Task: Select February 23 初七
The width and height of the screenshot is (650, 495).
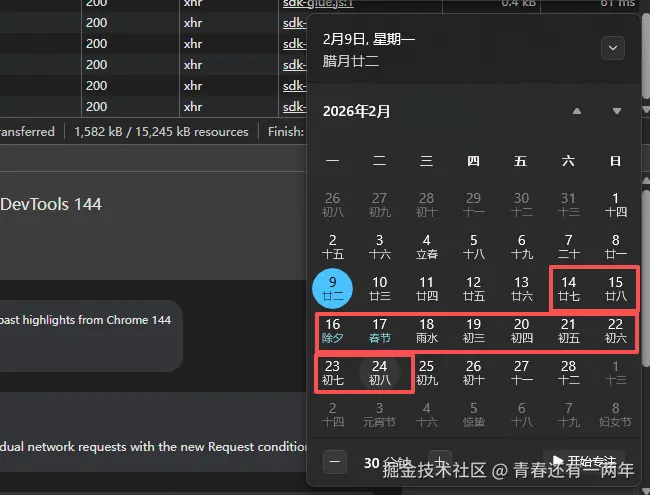Action: [x=332, y=372]
